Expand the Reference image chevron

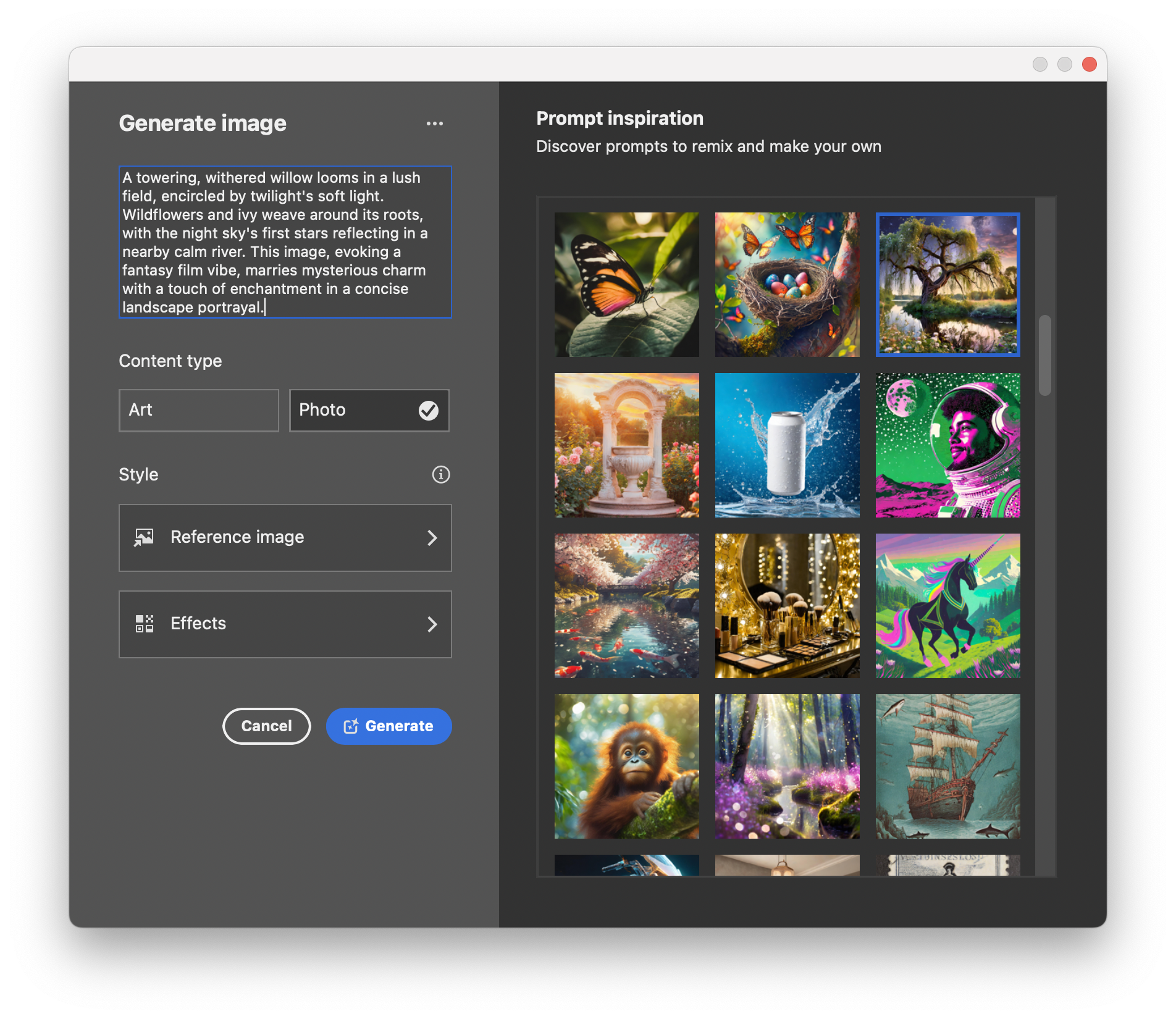(432, 538)
